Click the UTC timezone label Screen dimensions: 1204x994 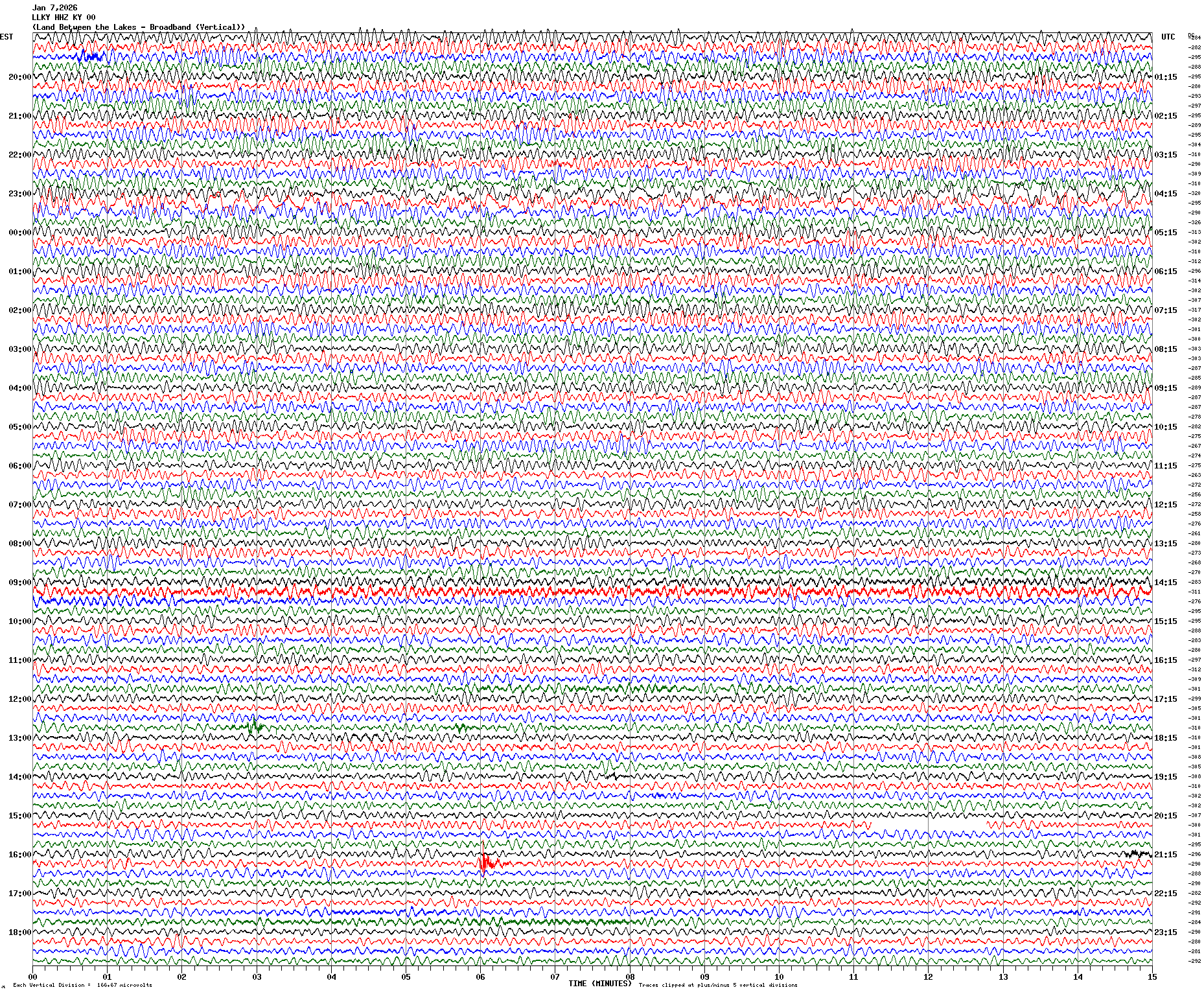click(x=1168, y=37)
